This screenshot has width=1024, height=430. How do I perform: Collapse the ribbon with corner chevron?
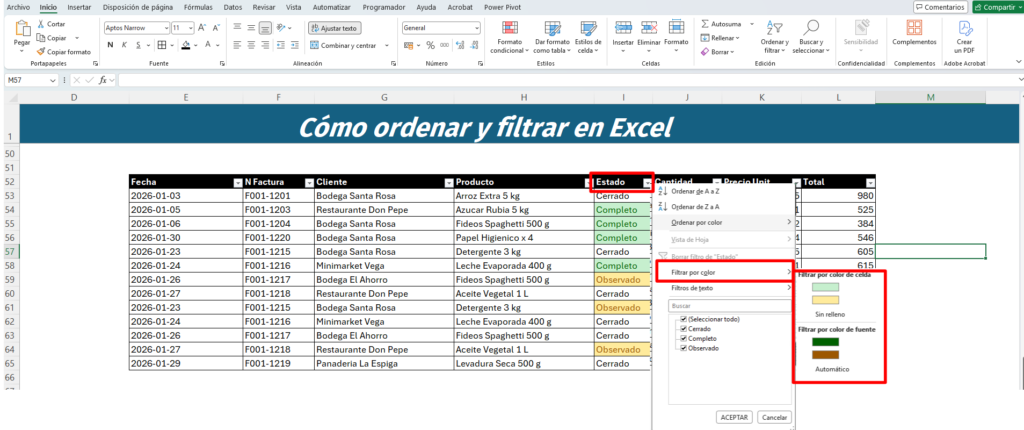pos(1018,61)
